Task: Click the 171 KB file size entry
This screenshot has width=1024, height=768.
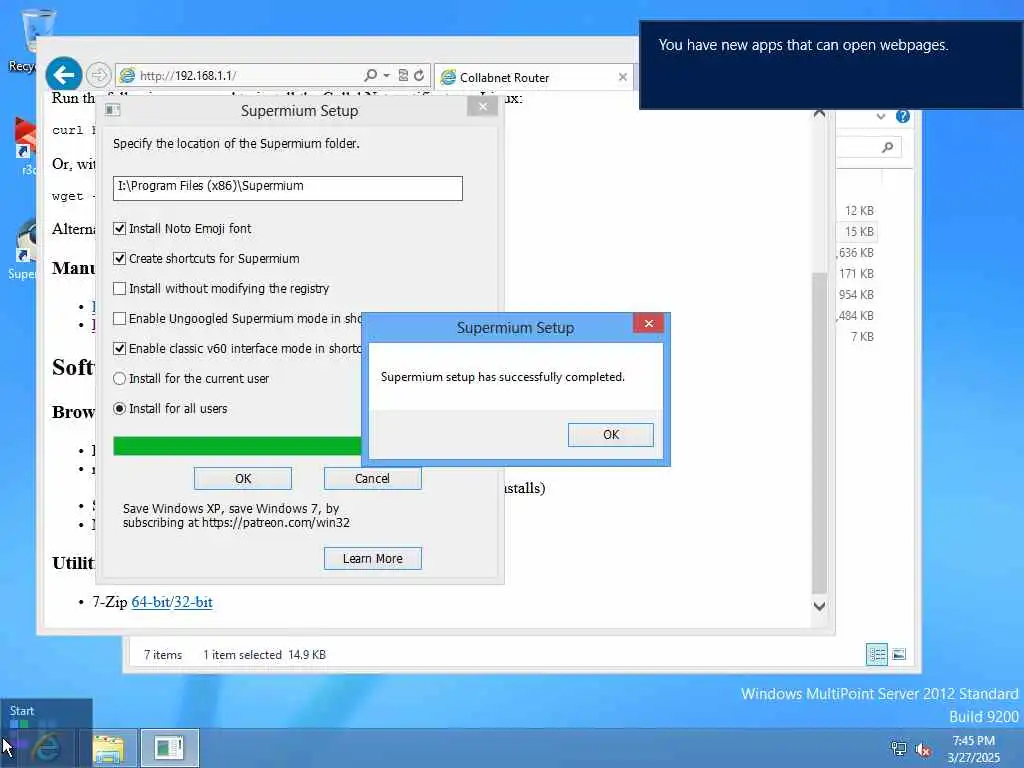Action: 856,274
